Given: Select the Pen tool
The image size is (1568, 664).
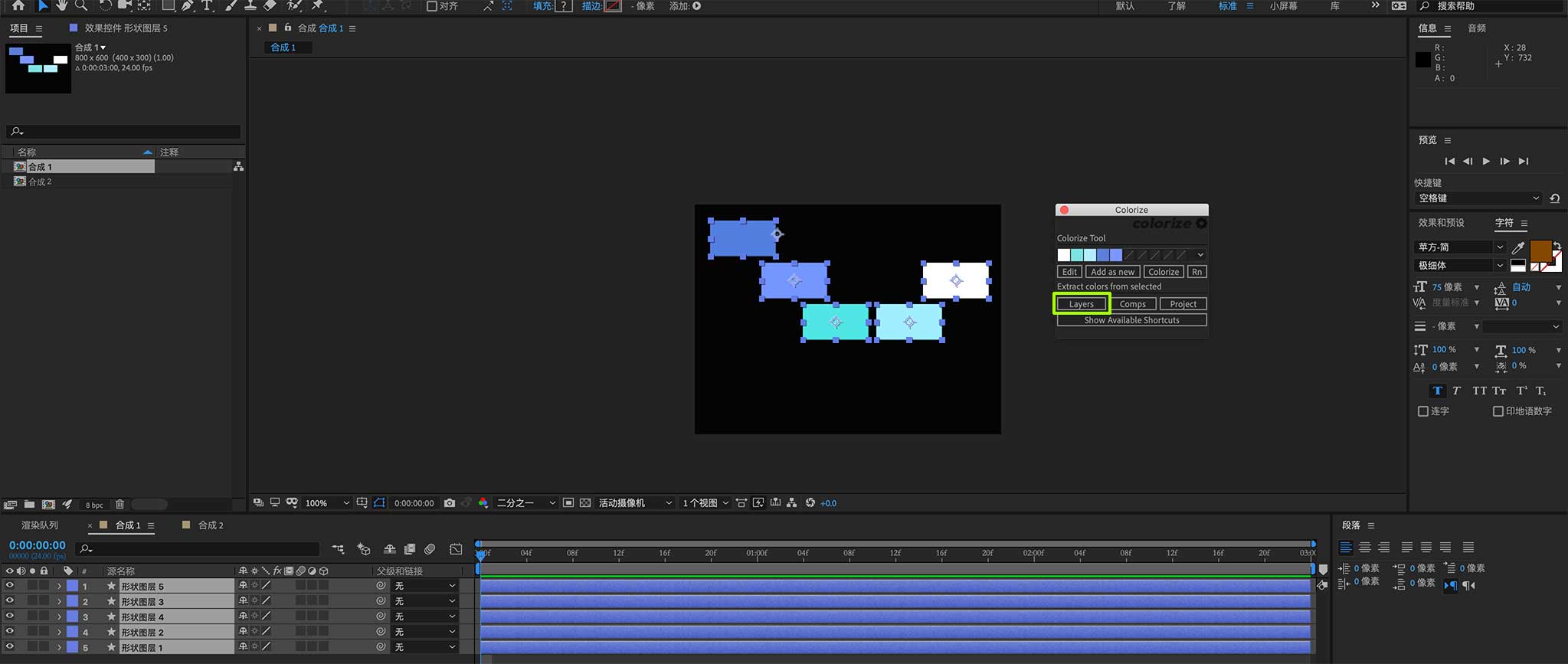Looking at the screenshot, I should coord(187,5).
